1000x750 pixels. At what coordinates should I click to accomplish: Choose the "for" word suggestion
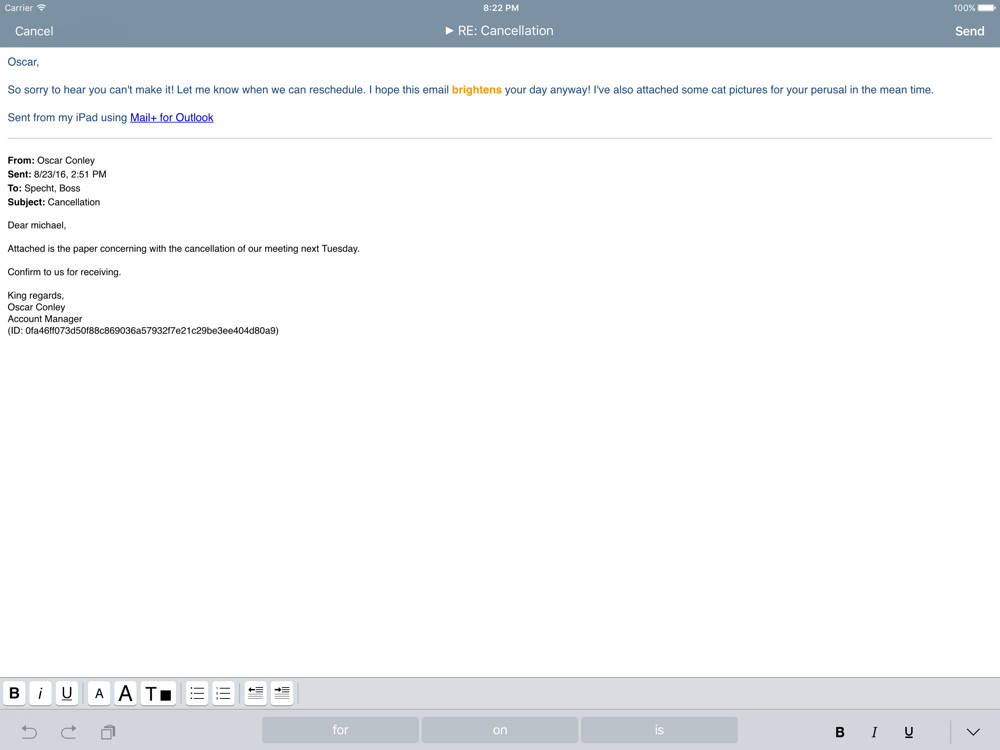point(341,730)
